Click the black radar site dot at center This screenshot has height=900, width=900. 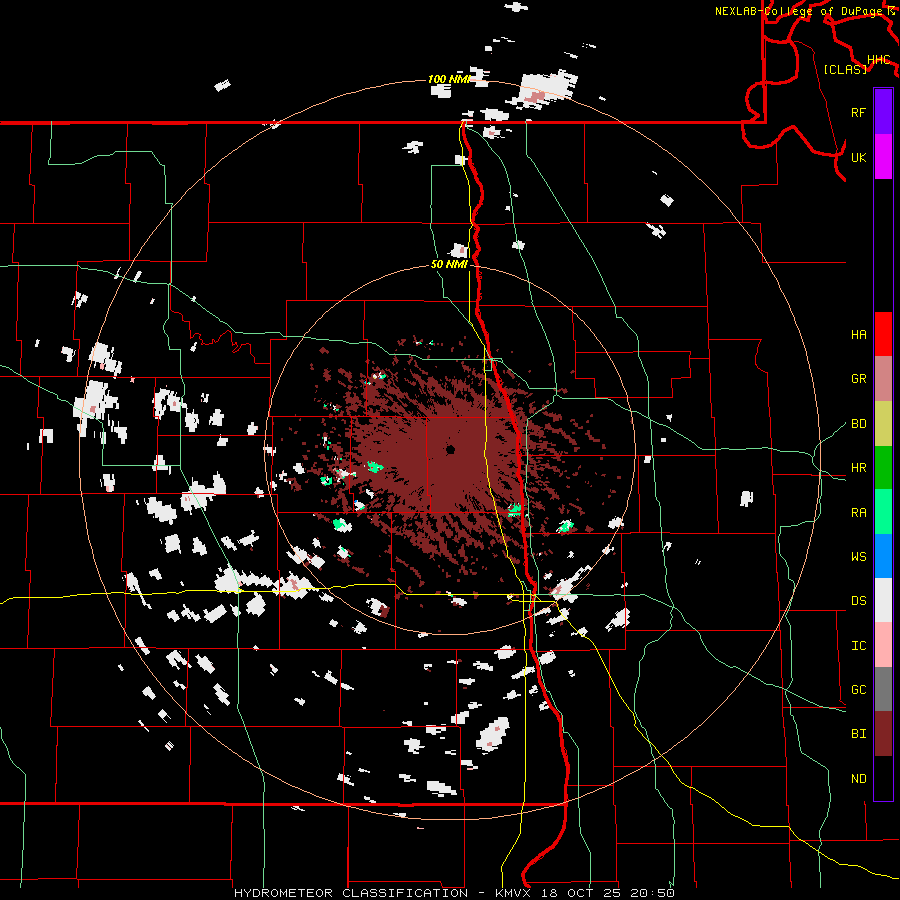pyautogui.click(x=451, y=449)
